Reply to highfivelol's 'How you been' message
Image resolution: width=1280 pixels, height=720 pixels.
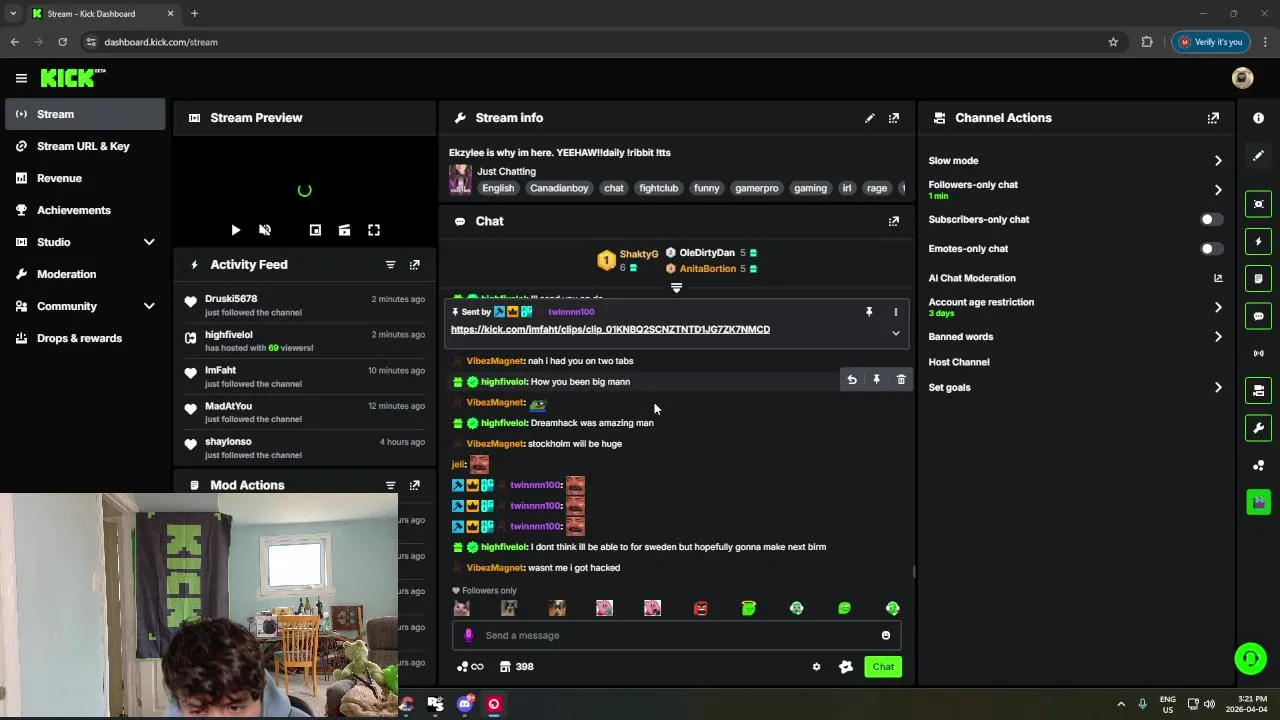pyautogui.click(x=852, y=380)
